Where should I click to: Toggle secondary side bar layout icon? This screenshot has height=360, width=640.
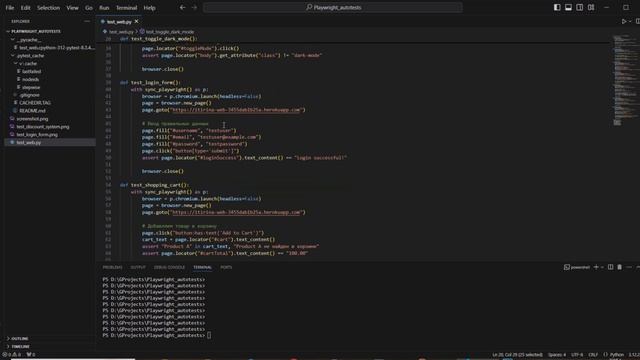click(x=580, y=7)
